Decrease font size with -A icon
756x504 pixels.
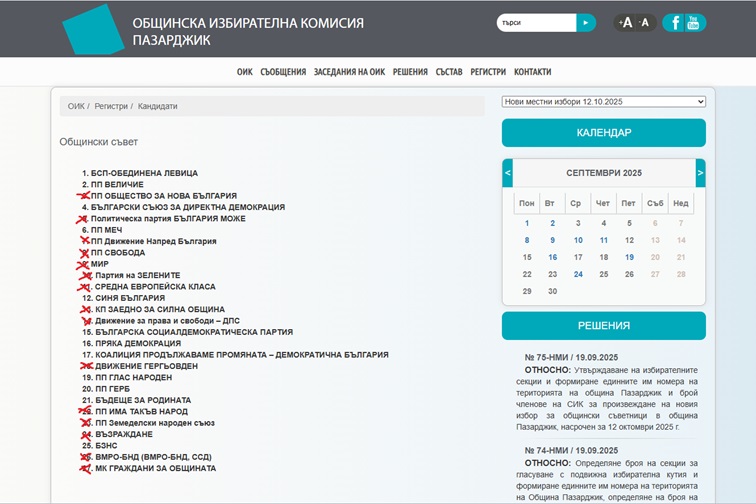[644, 22]
